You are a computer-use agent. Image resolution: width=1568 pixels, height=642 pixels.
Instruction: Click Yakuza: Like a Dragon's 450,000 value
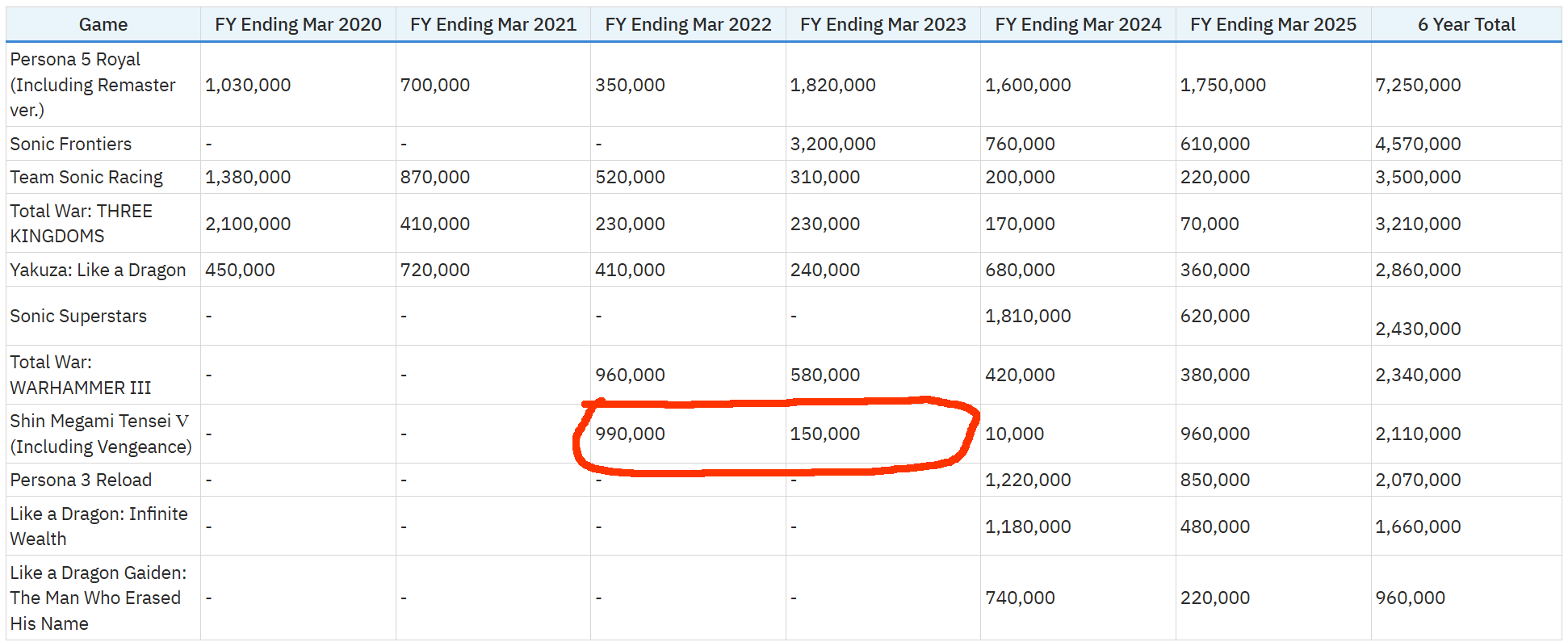tap(240, 270)
